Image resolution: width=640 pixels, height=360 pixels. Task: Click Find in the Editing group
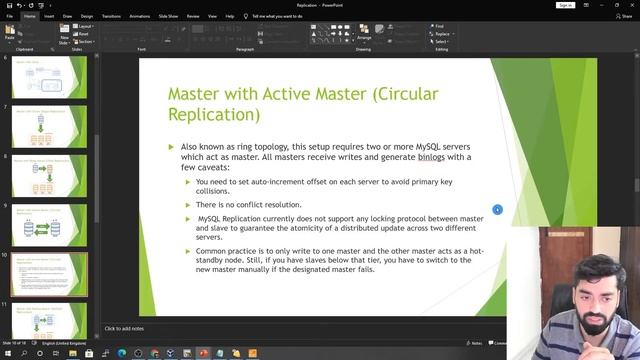tap(437, 26)
